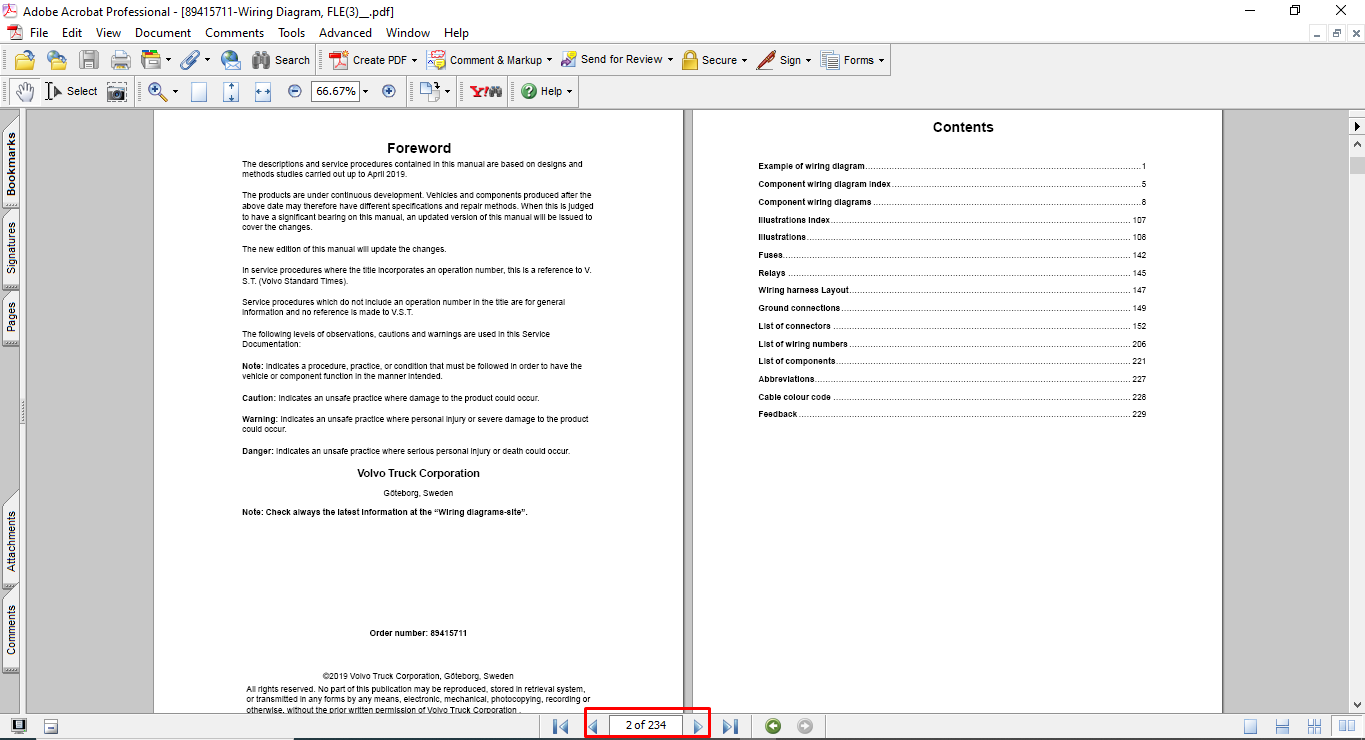This screenshot has width=1365, height=740.
Task: Switch to Continuous page layout
Action: (x=1283, y=726)
